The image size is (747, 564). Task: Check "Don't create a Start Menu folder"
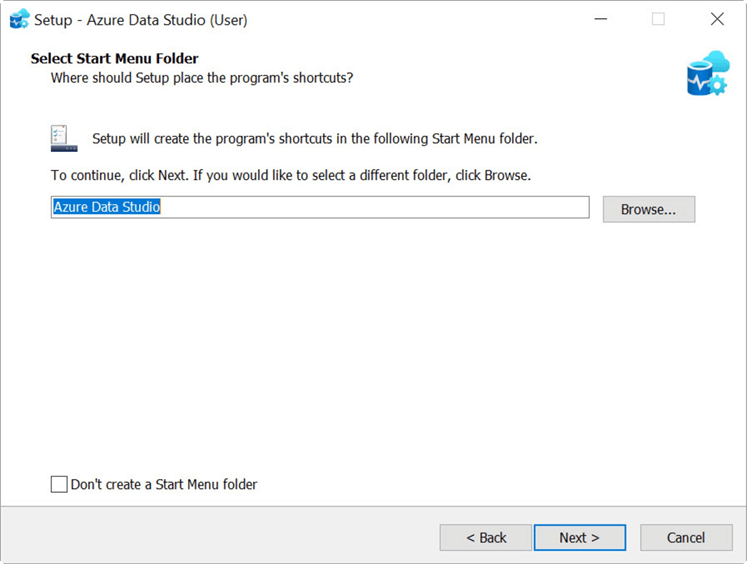point(59,484)
